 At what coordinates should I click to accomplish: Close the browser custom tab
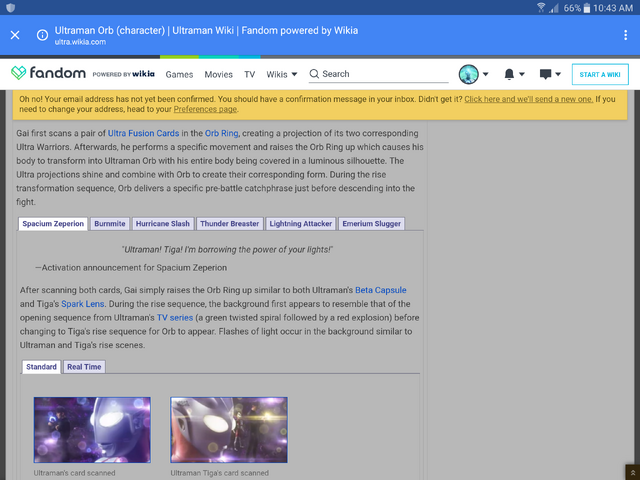pyautogui.click(x=15, y=35)
